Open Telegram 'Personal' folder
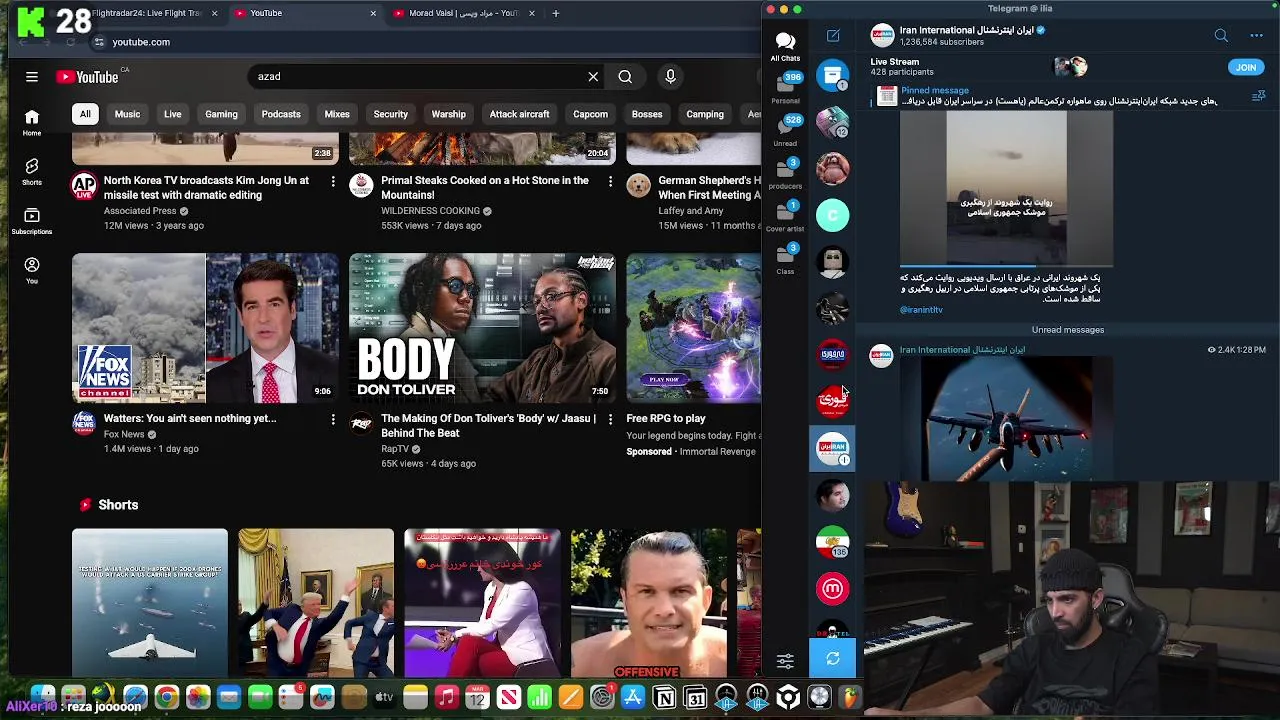1280x720 pixels. [785, 89]
